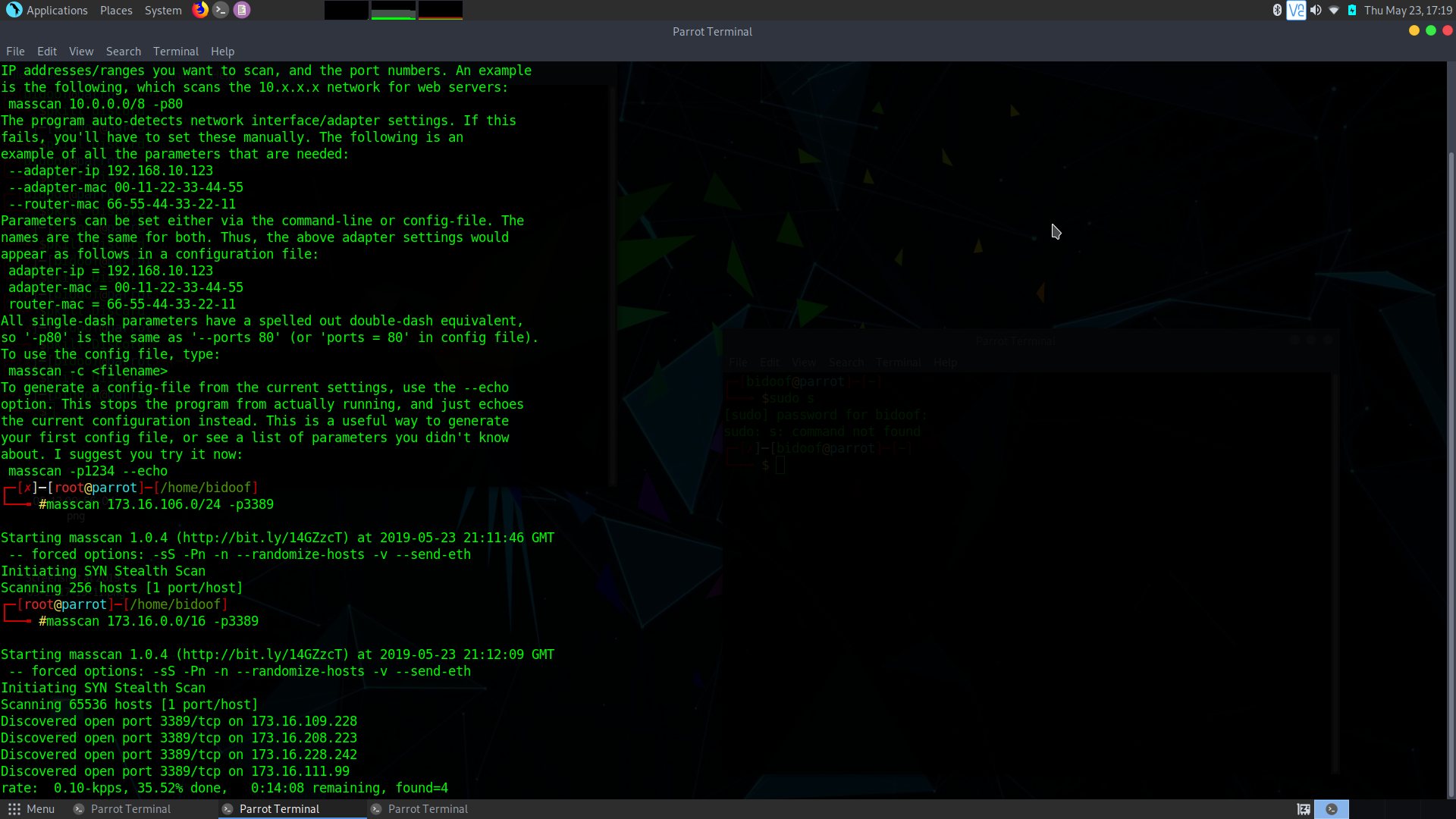
Task: Click the Menu grid icon at bottom left
Action: coord(14,809)
